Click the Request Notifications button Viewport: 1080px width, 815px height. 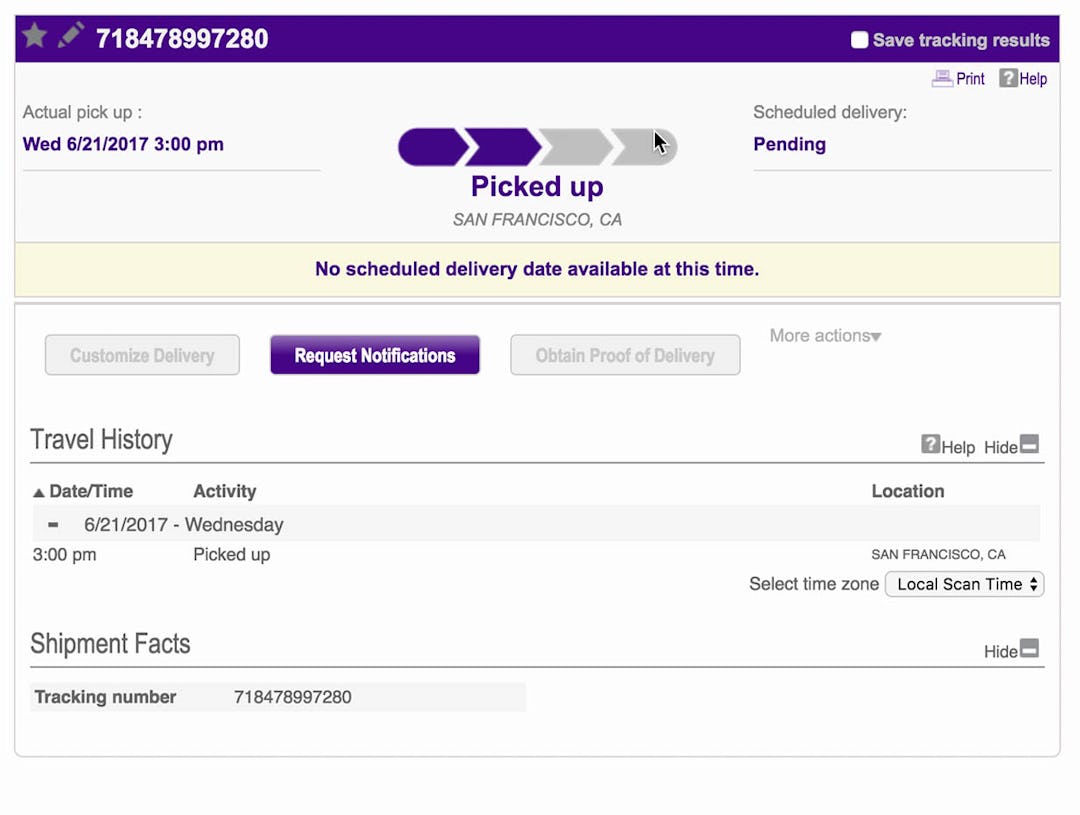374,354
